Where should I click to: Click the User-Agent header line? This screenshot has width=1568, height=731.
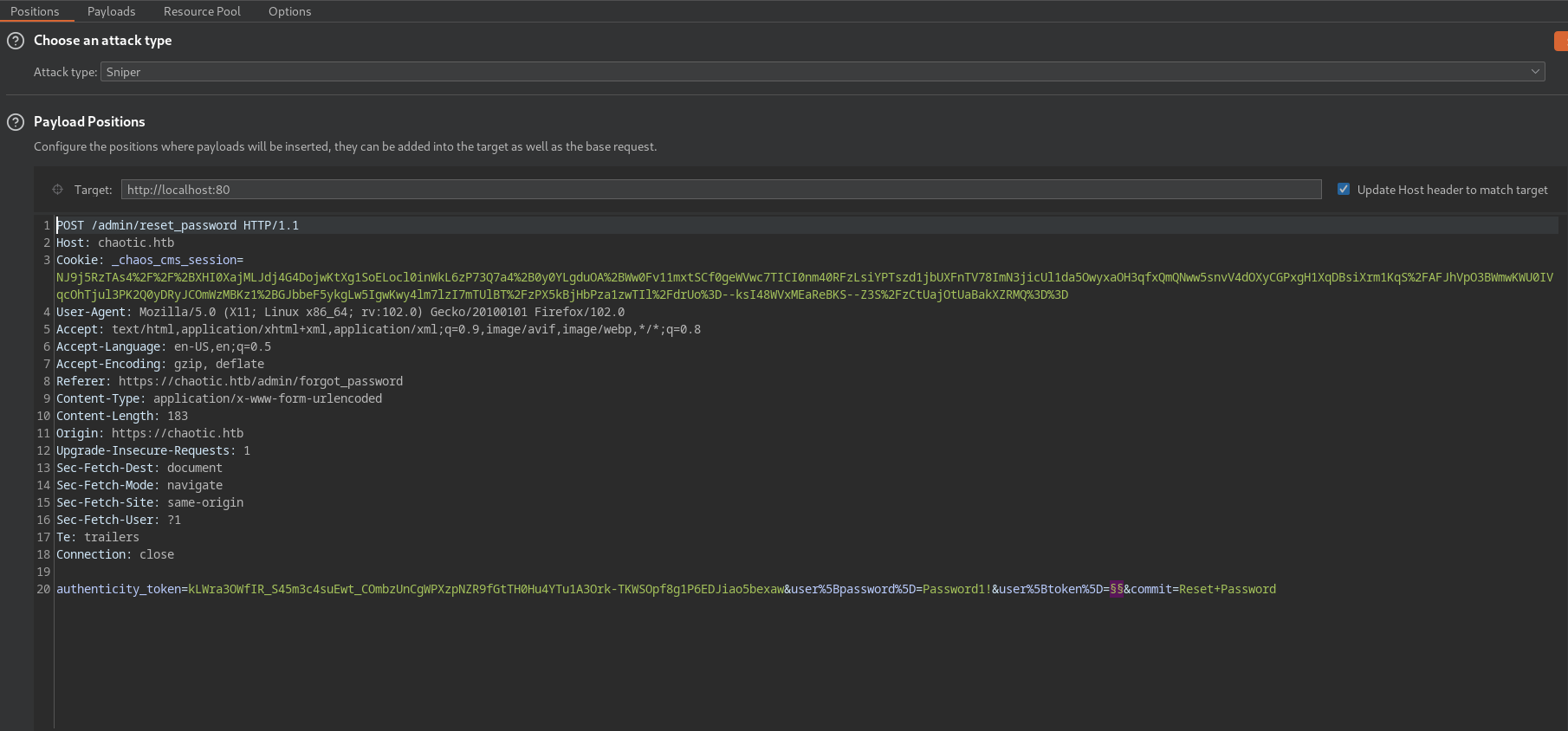tap(340, 312)
